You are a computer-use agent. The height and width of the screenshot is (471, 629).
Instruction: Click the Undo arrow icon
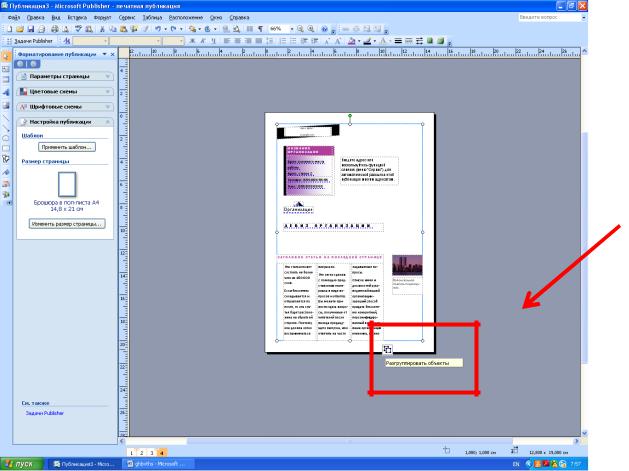tap(158, 29)
